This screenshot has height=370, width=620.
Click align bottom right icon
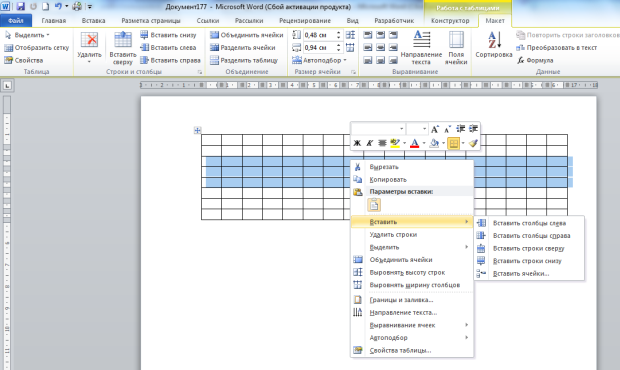pyautogui.click(x=393, y=60)
